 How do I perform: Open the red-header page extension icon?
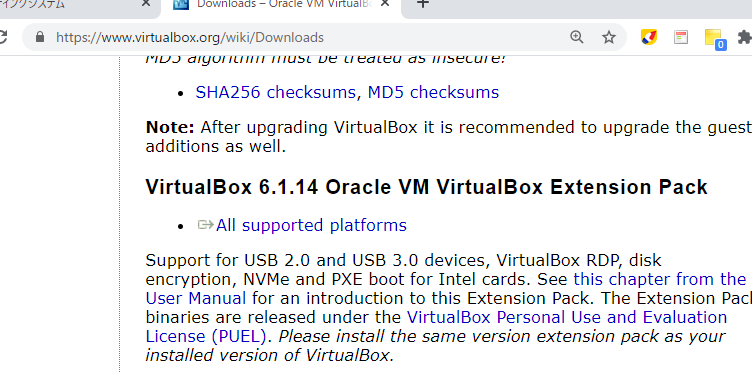coord(681,37)
